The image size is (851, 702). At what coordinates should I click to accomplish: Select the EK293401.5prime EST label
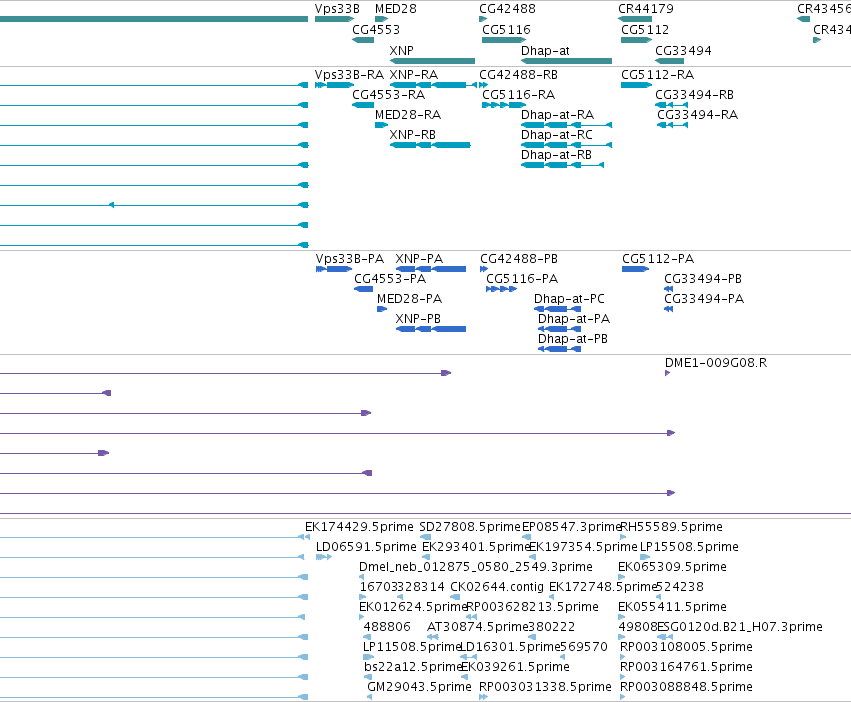476,547
